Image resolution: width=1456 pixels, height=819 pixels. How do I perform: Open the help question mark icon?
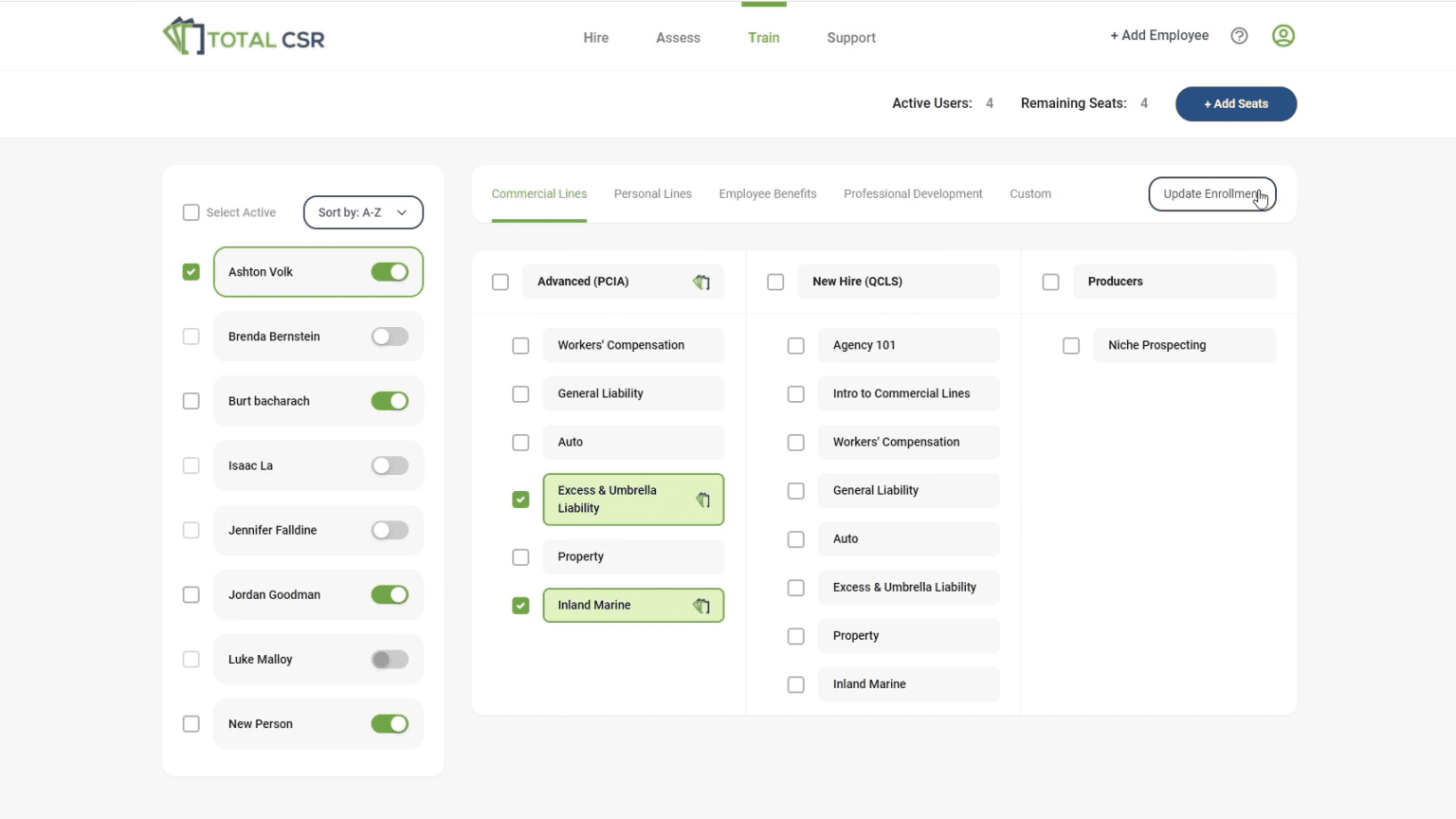[x=1239, y=36]
